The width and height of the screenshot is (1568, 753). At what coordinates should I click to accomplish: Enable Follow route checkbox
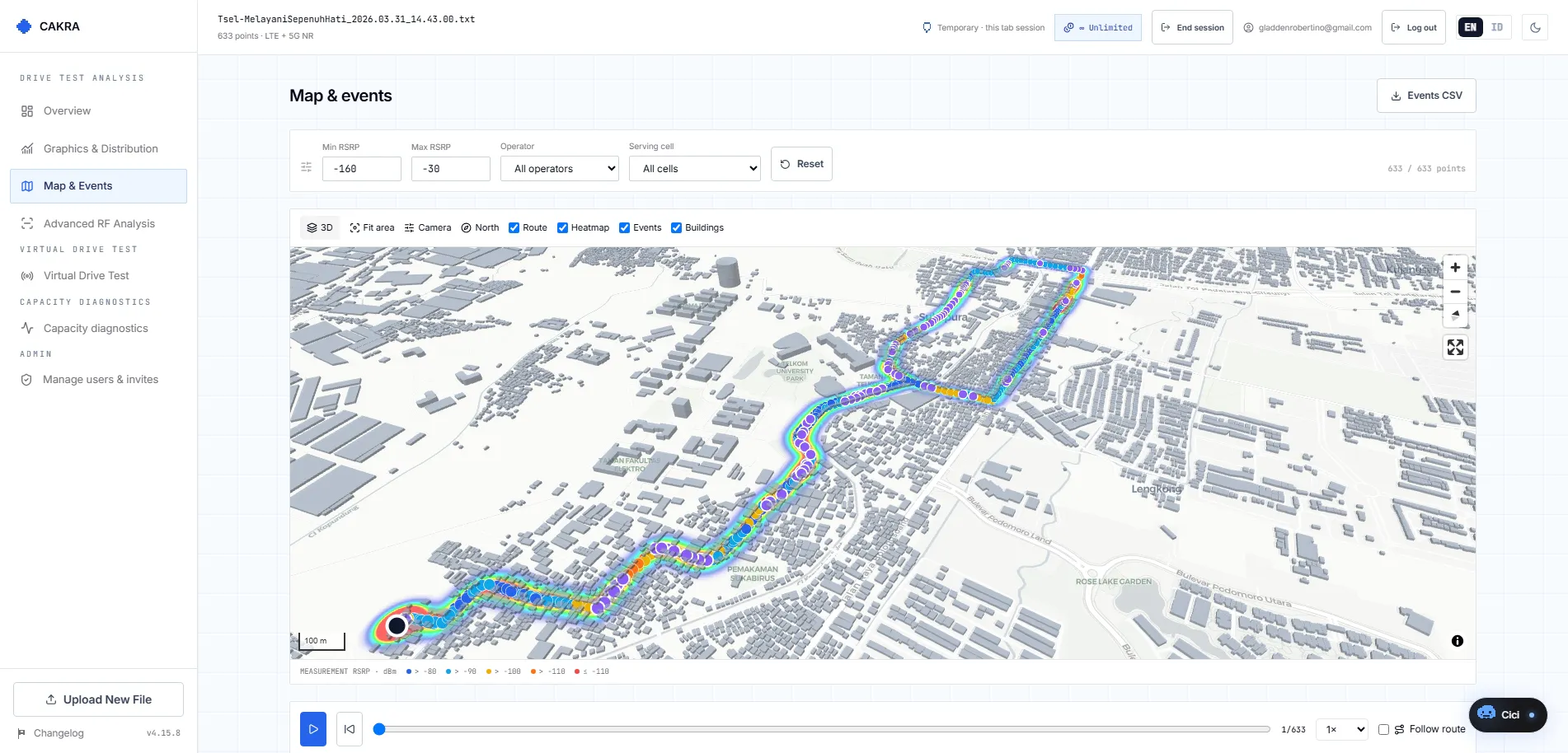(1383, 729)
